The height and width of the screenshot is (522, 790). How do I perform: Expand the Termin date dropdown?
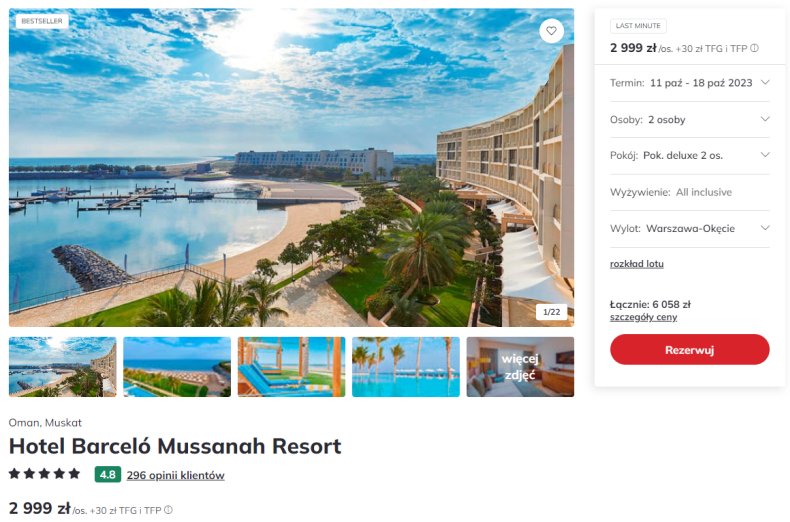click(690, 83)
